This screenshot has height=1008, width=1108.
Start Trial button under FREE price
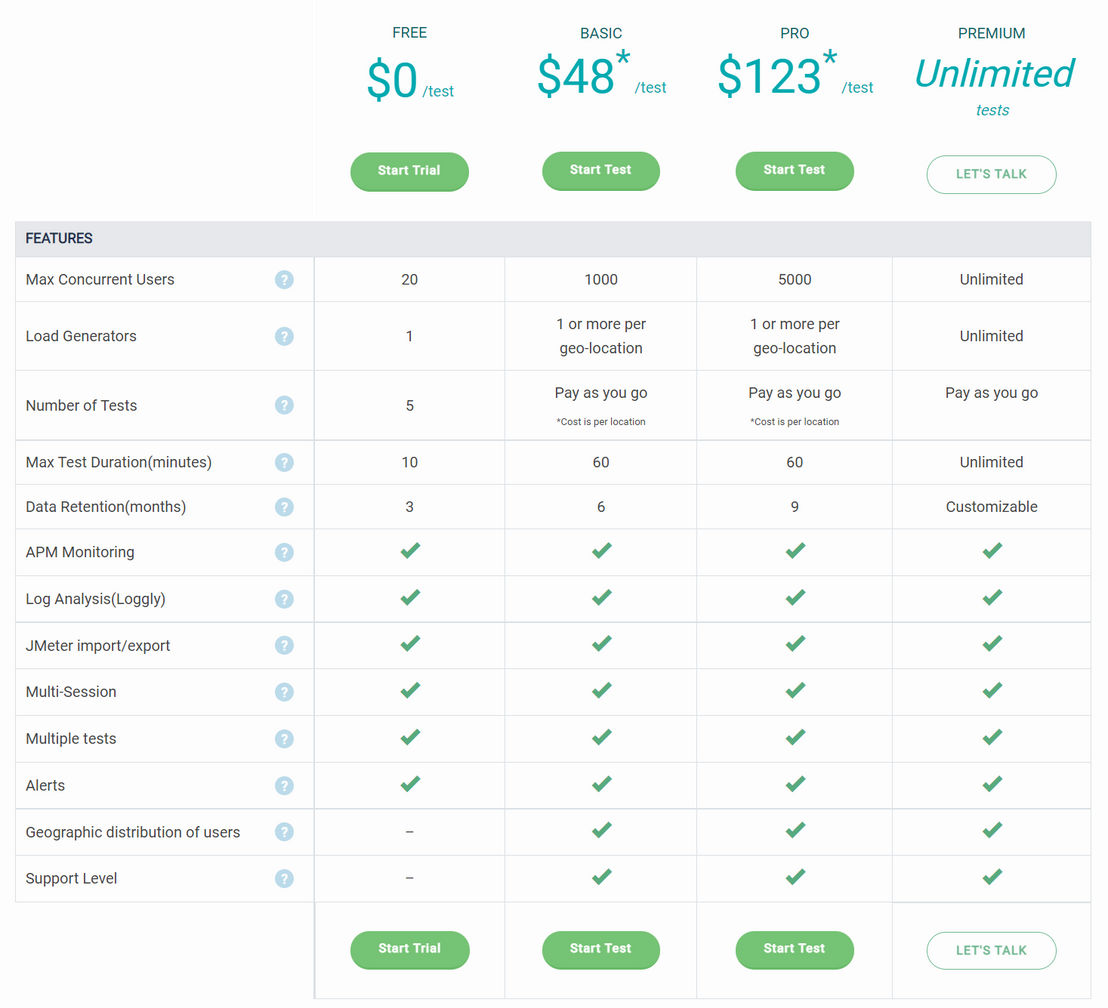[409, 171]
